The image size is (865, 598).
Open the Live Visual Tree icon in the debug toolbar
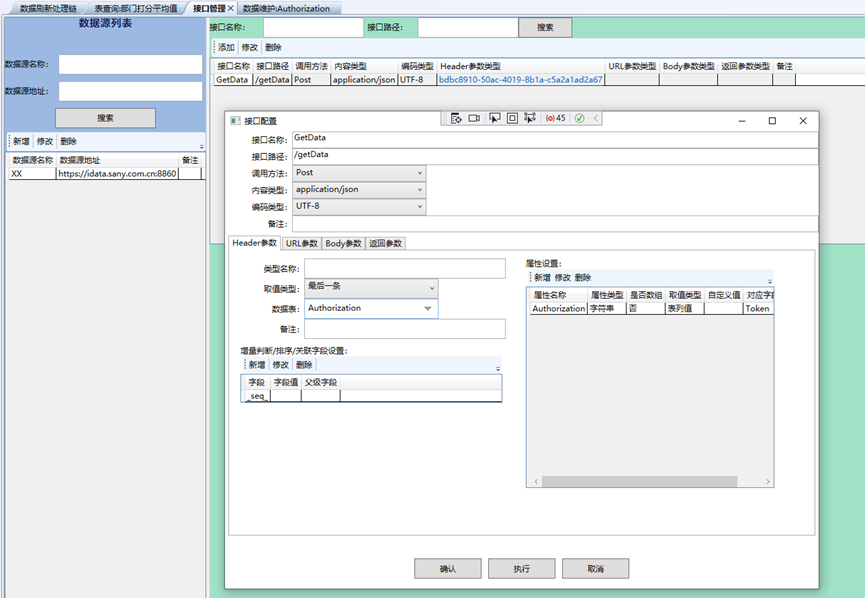(x=456, y=118)
